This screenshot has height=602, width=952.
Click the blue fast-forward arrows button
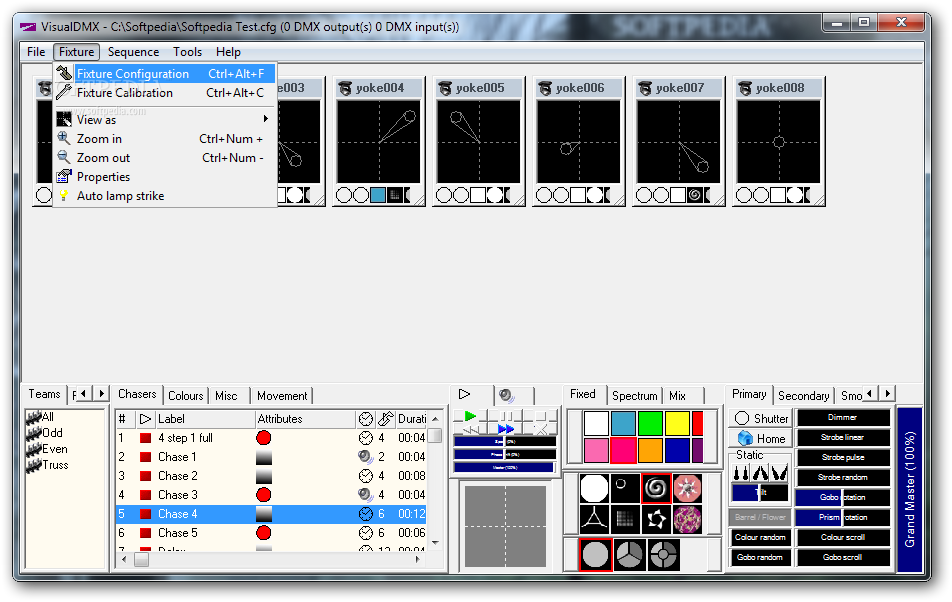506,429
